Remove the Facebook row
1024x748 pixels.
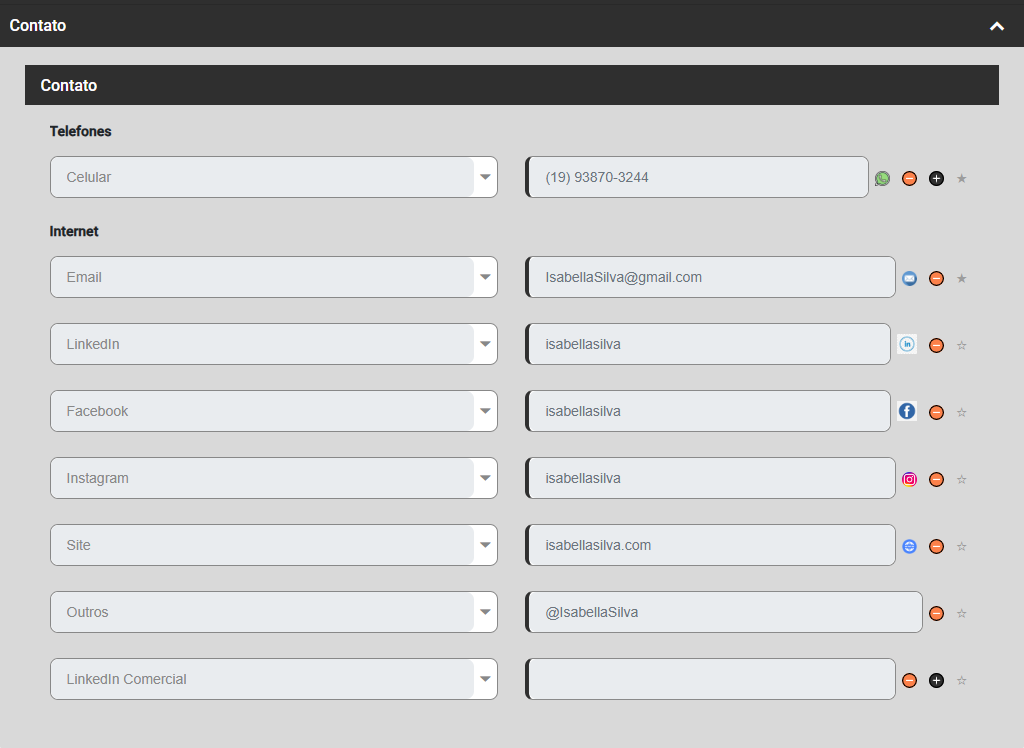tap(936, 412)
